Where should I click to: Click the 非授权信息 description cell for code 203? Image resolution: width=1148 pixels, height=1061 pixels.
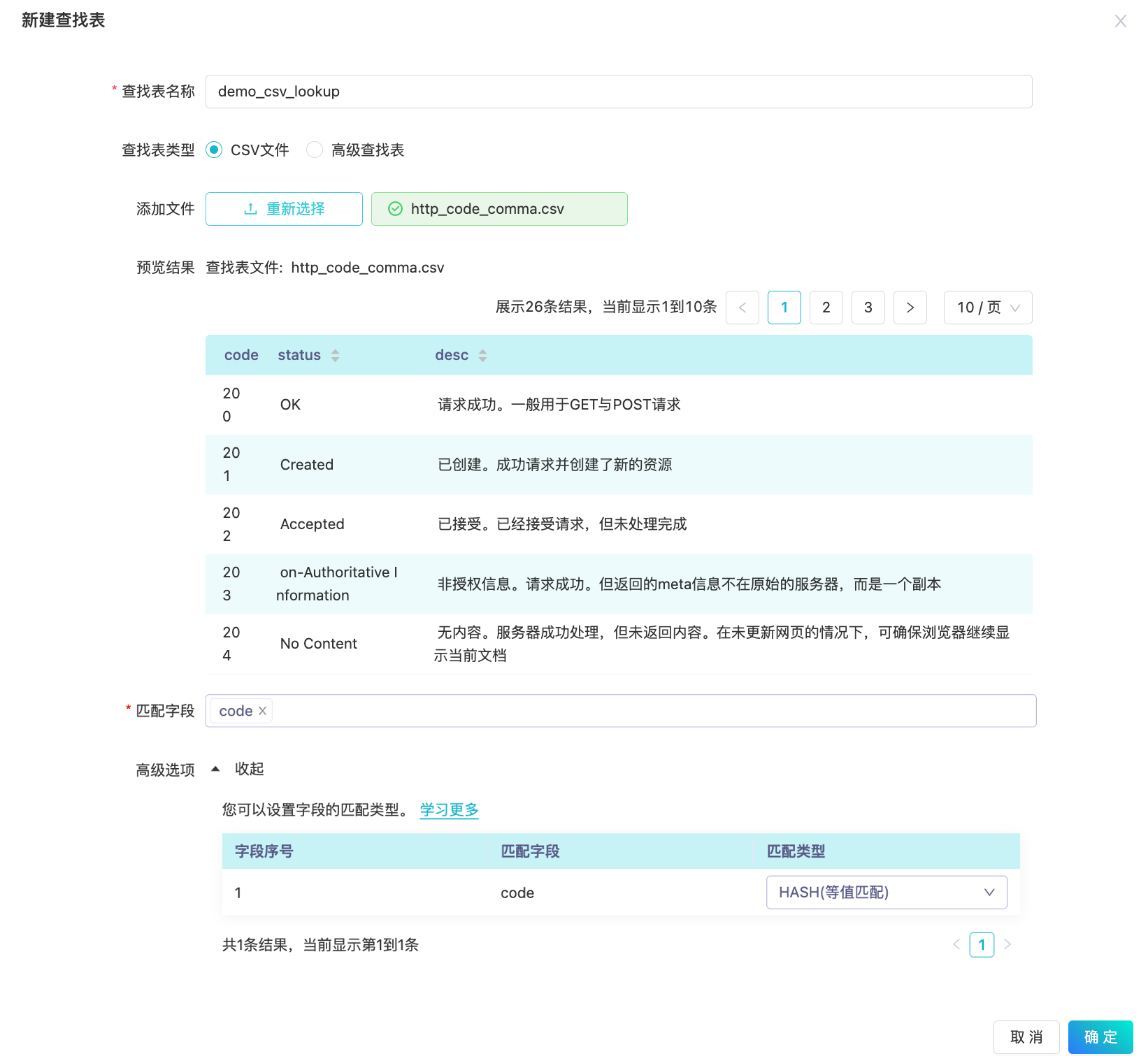(x=689, y=584)
